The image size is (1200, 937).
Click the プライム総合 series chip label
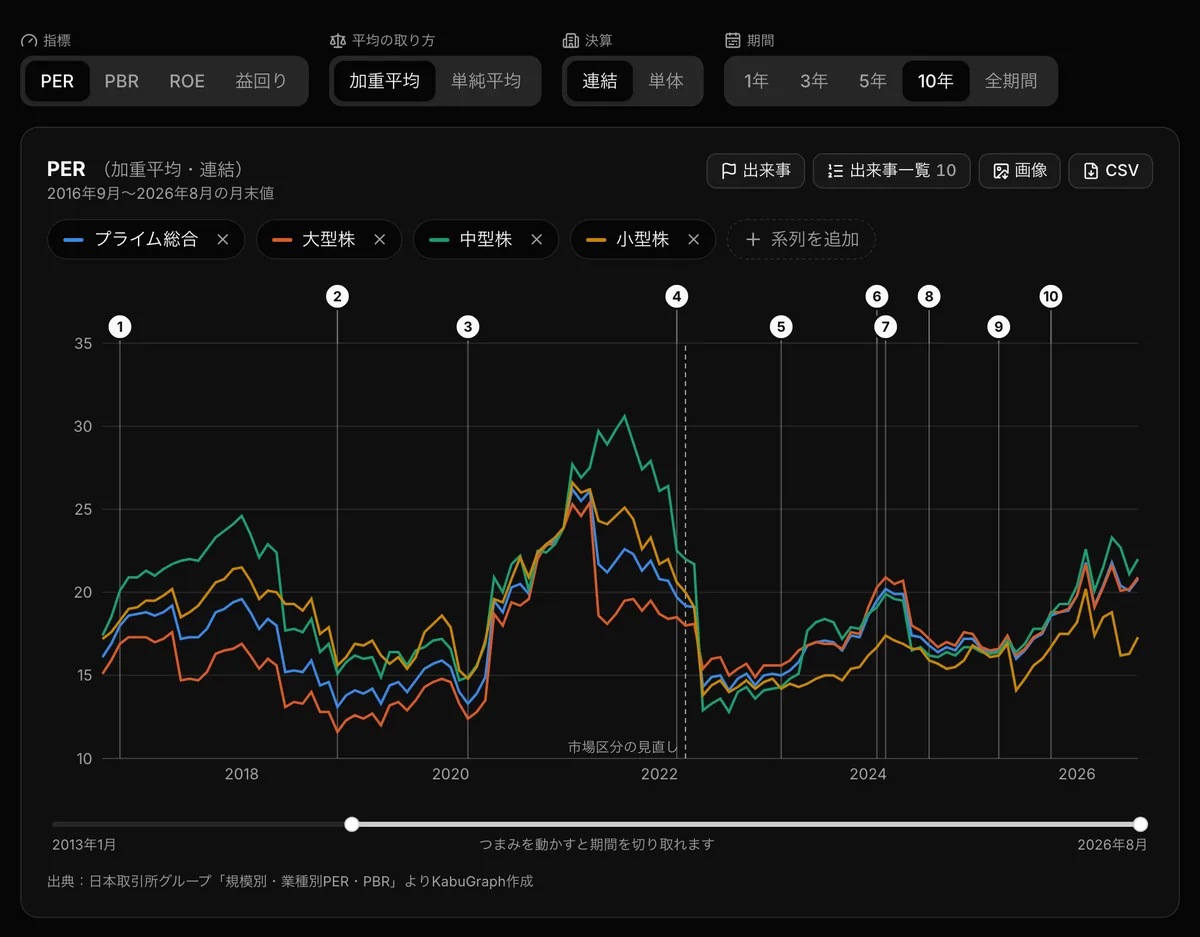point(146,240)
